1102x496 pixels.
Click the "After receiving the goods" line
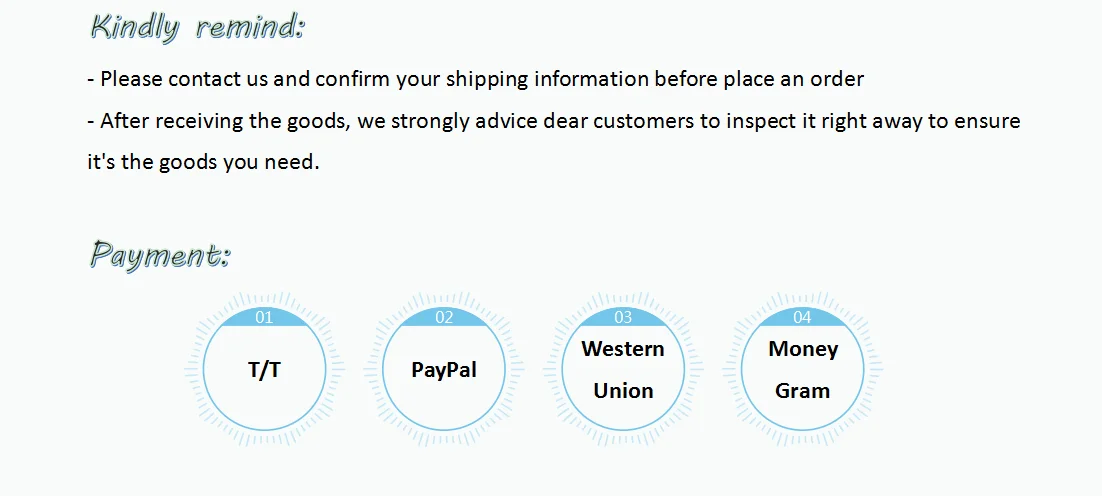(554, 122)
